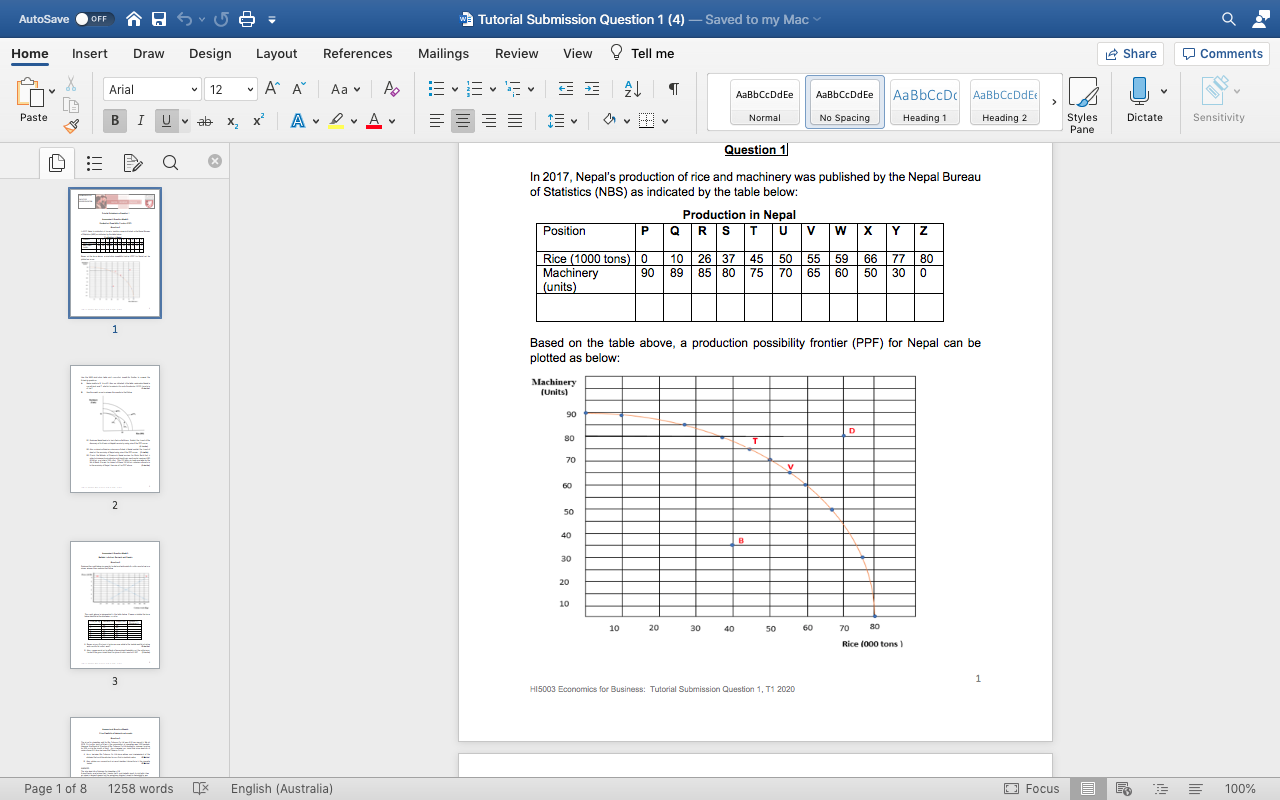This screenshot has width=1280, height=800.
Task: Sort the text A to Z
Action: click(633, 90)
